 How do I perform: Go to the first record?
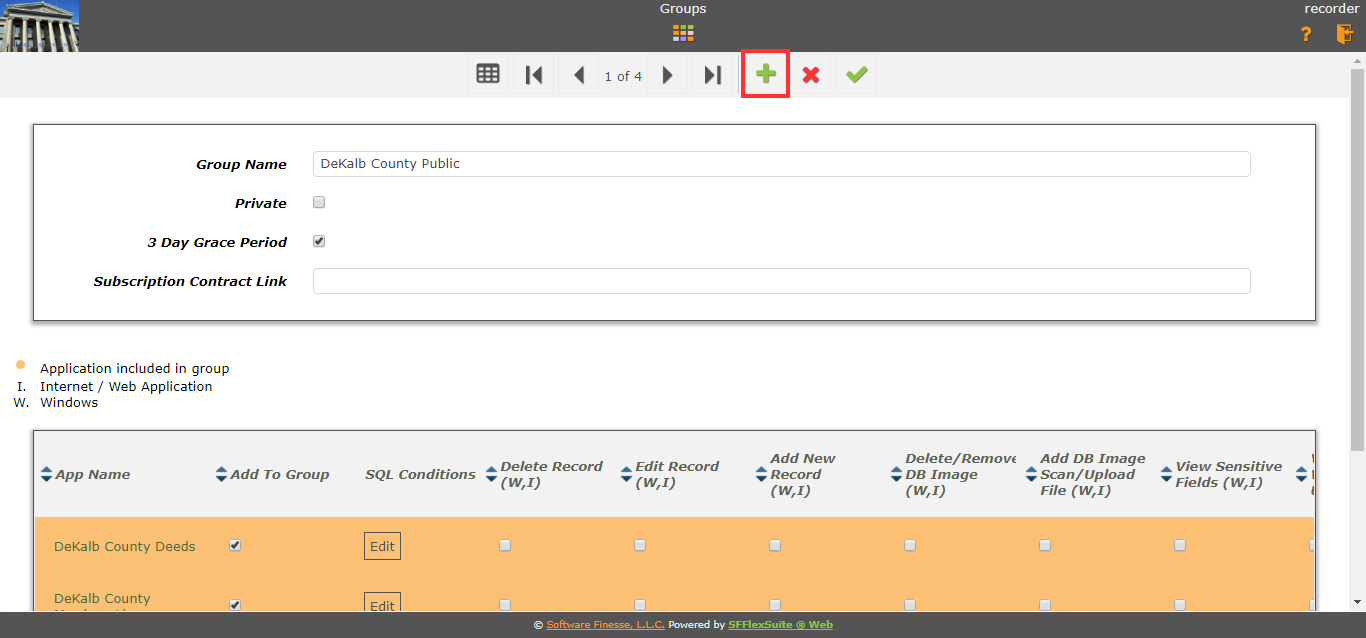pyautogui.click(x=534, y=75)
